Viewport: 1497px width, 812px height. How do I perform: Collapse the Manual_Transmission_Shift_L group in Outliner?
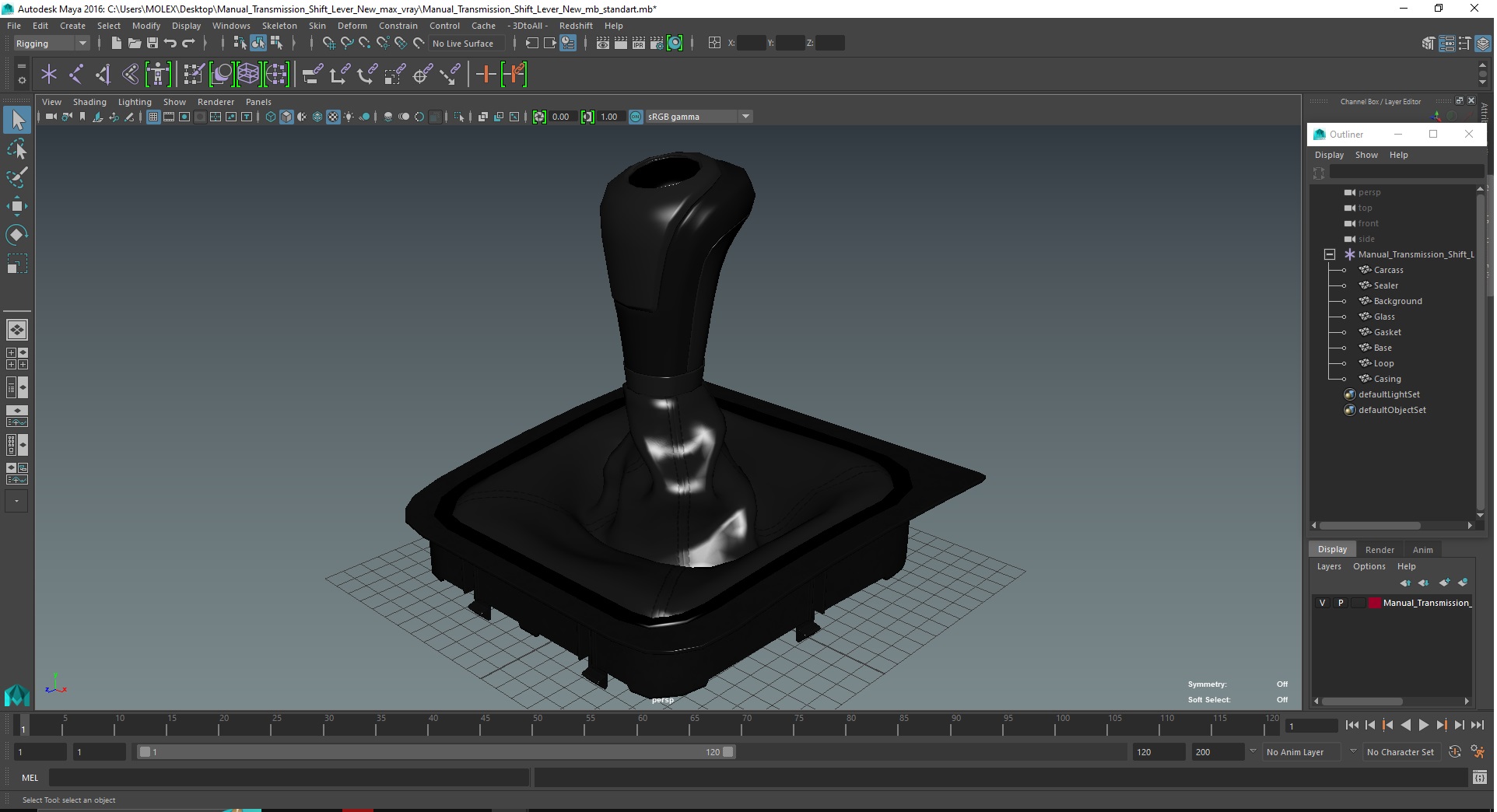pos(1330,254)
